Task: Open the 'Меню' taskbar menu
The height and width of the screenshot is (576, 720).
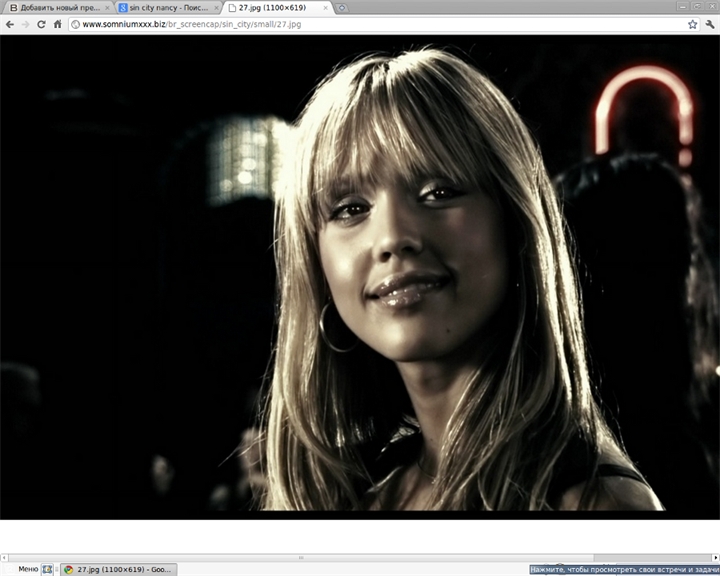Action: pyautogui.click(x=23, y=570)
